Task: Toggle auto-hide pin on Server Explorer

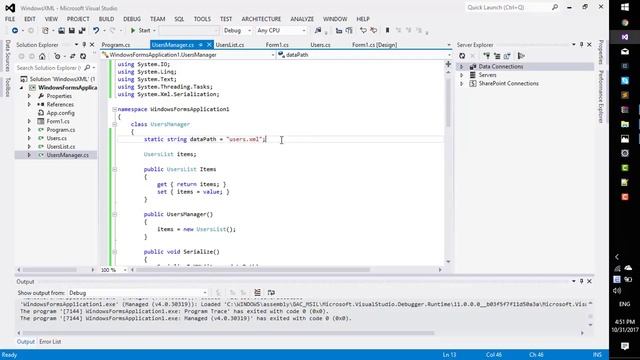Action: click(582, 44)
